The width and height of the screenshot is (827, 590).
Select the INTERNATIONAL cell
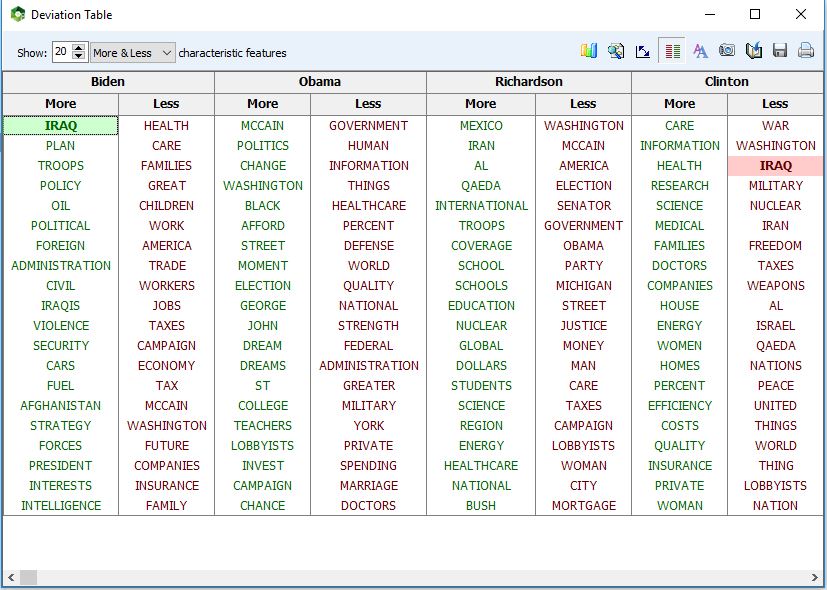click(x=481, y=206)
